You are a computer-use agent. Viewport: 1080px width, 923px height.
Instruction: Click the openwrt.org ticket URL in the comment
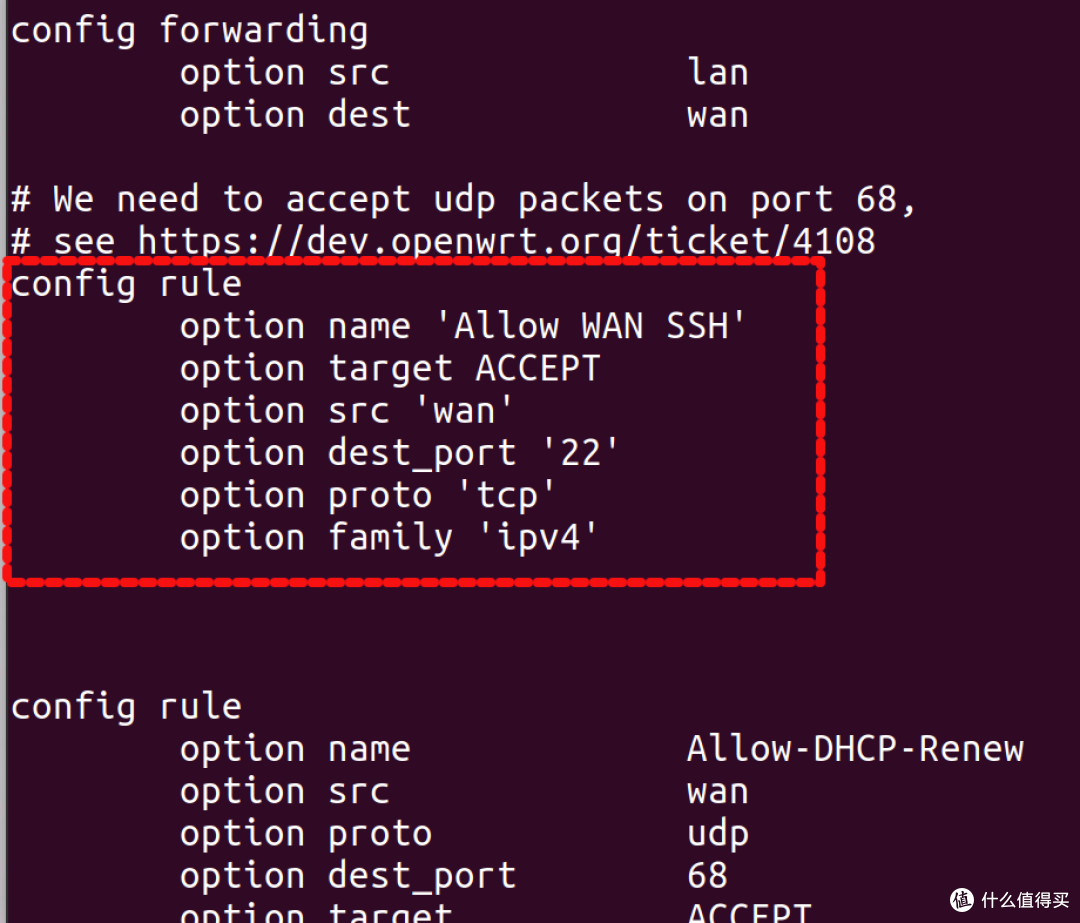(x=506, y=241)
